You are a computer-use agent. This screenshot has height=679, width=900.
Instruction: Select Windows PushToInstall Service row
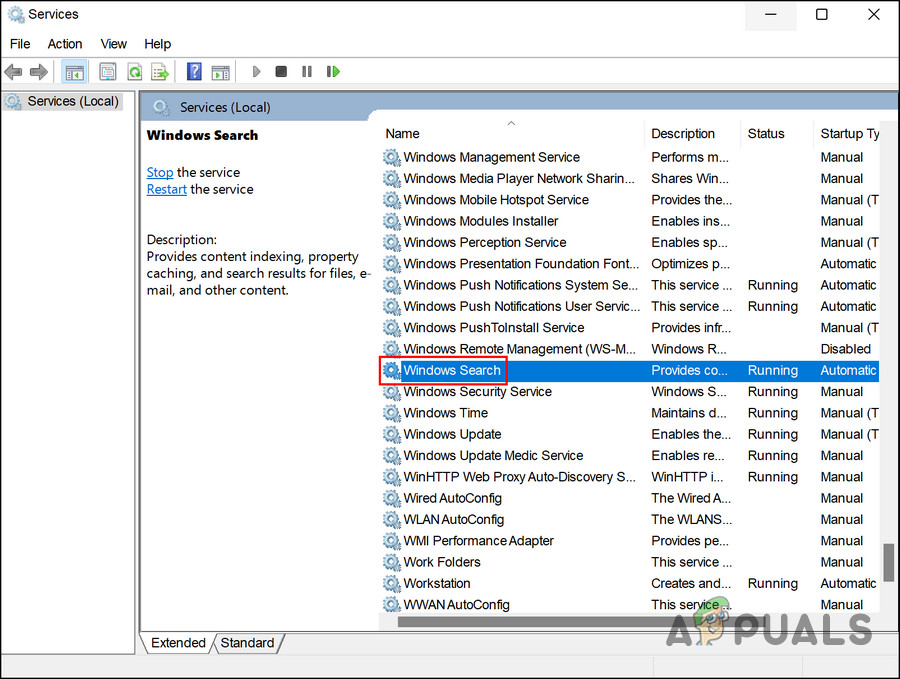tap(630, 328)
